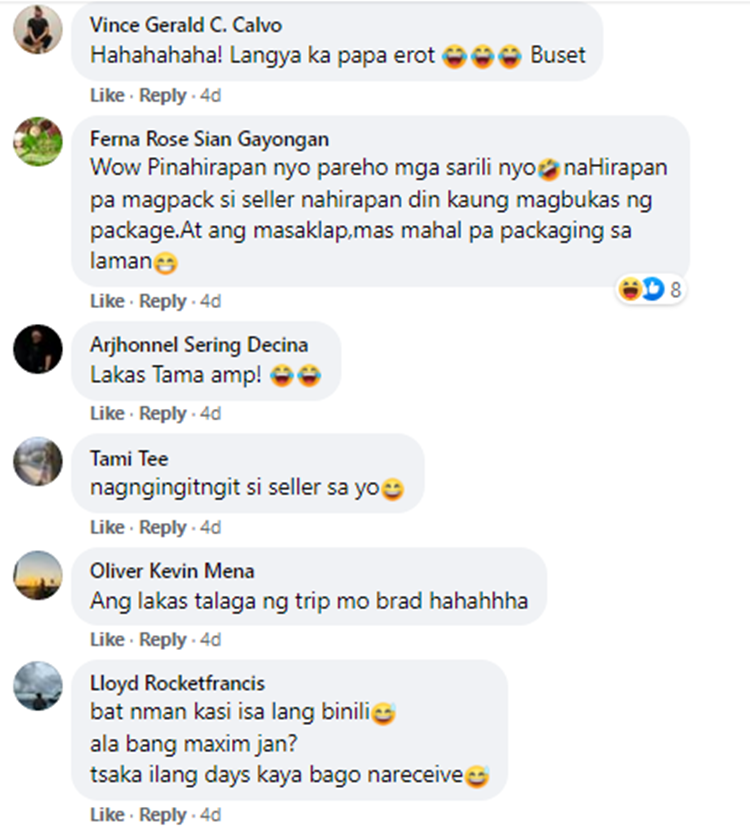Open the Vince Gerald C. Calvo name link

click(x=186, y=25)
